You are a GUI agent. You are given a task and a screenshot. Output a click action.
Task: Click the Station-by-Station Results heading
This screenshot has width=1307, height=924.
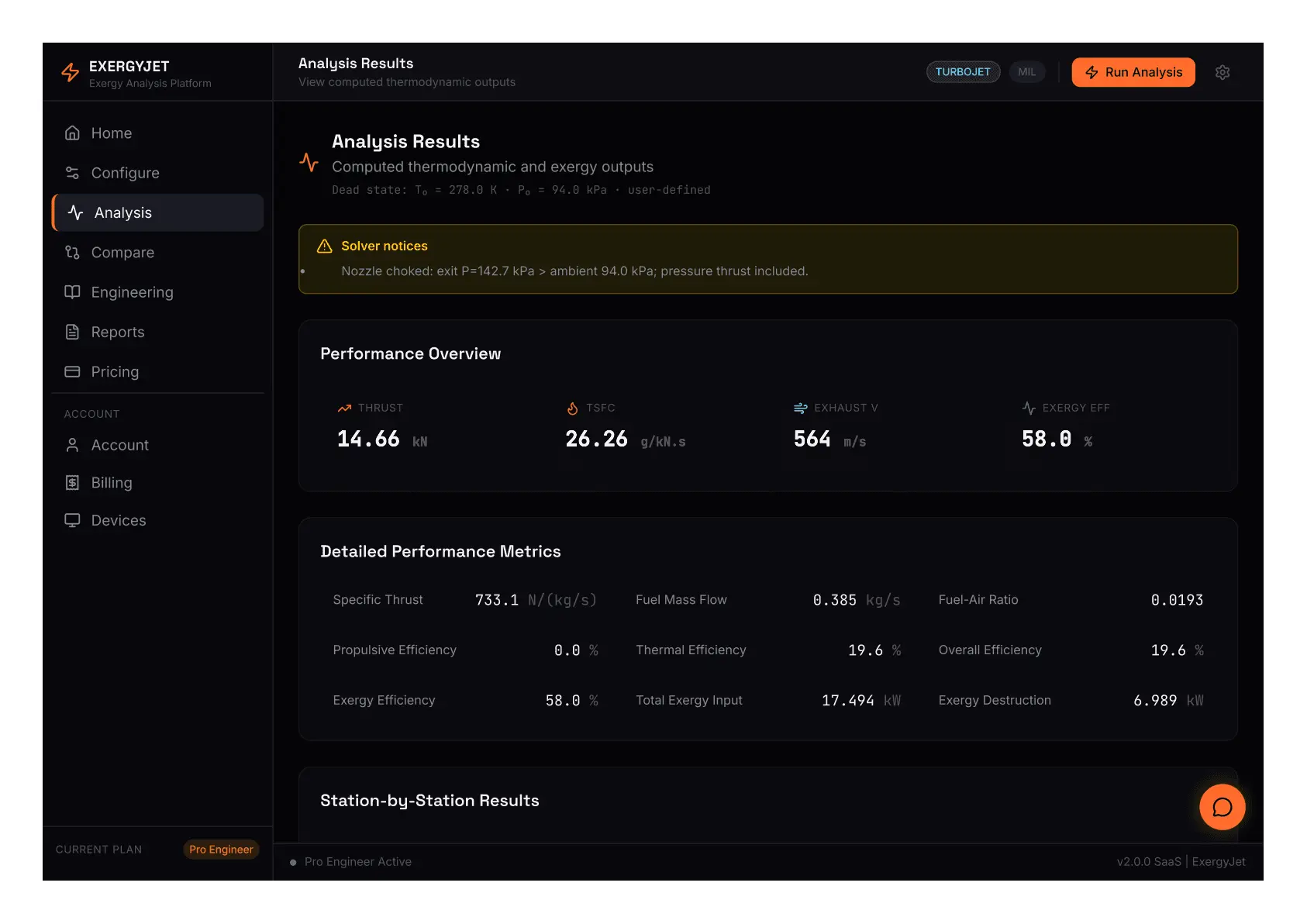pyautogui.click(x=429, y=801)
